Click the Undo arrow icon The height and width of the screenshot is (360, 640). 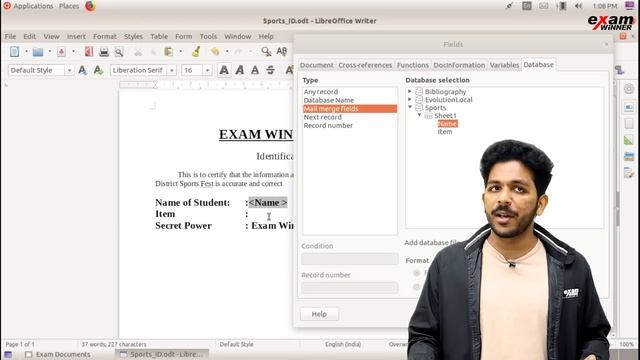pyautogui.click(x=215, y=51)
